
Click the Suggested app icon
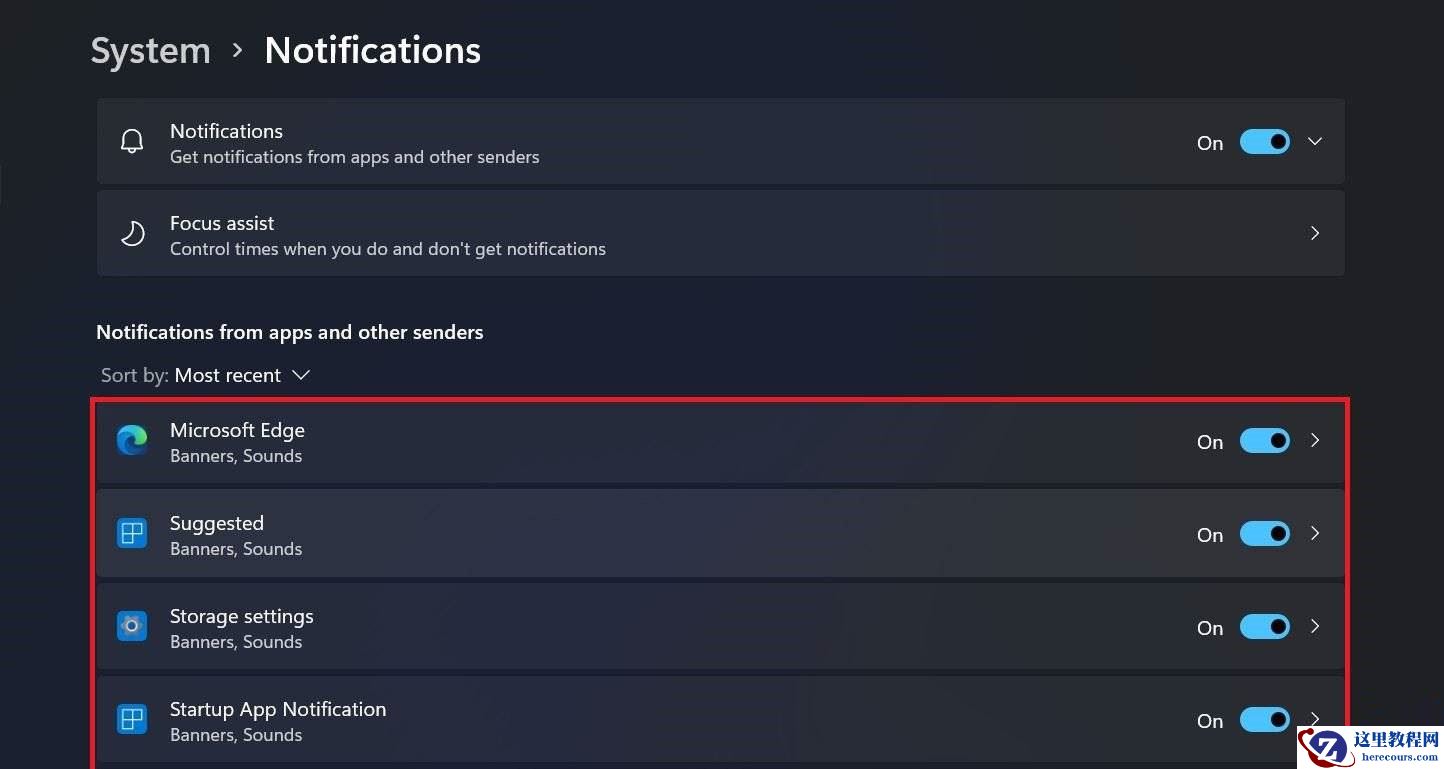point(132,534)
